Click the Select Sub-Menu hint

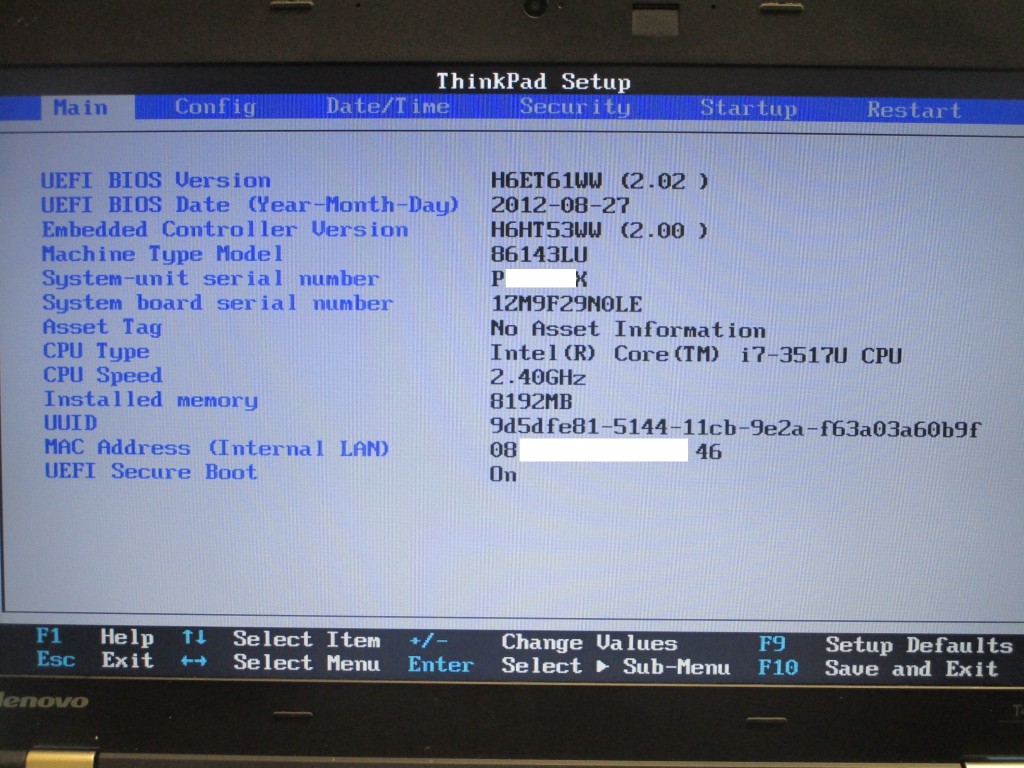pos(616,667)
